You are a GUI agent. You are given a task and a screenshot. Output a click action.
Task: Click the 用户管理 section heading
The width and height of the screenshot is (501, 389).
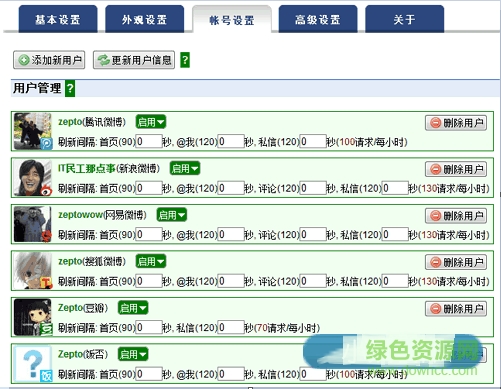click(x=37, y=88)
